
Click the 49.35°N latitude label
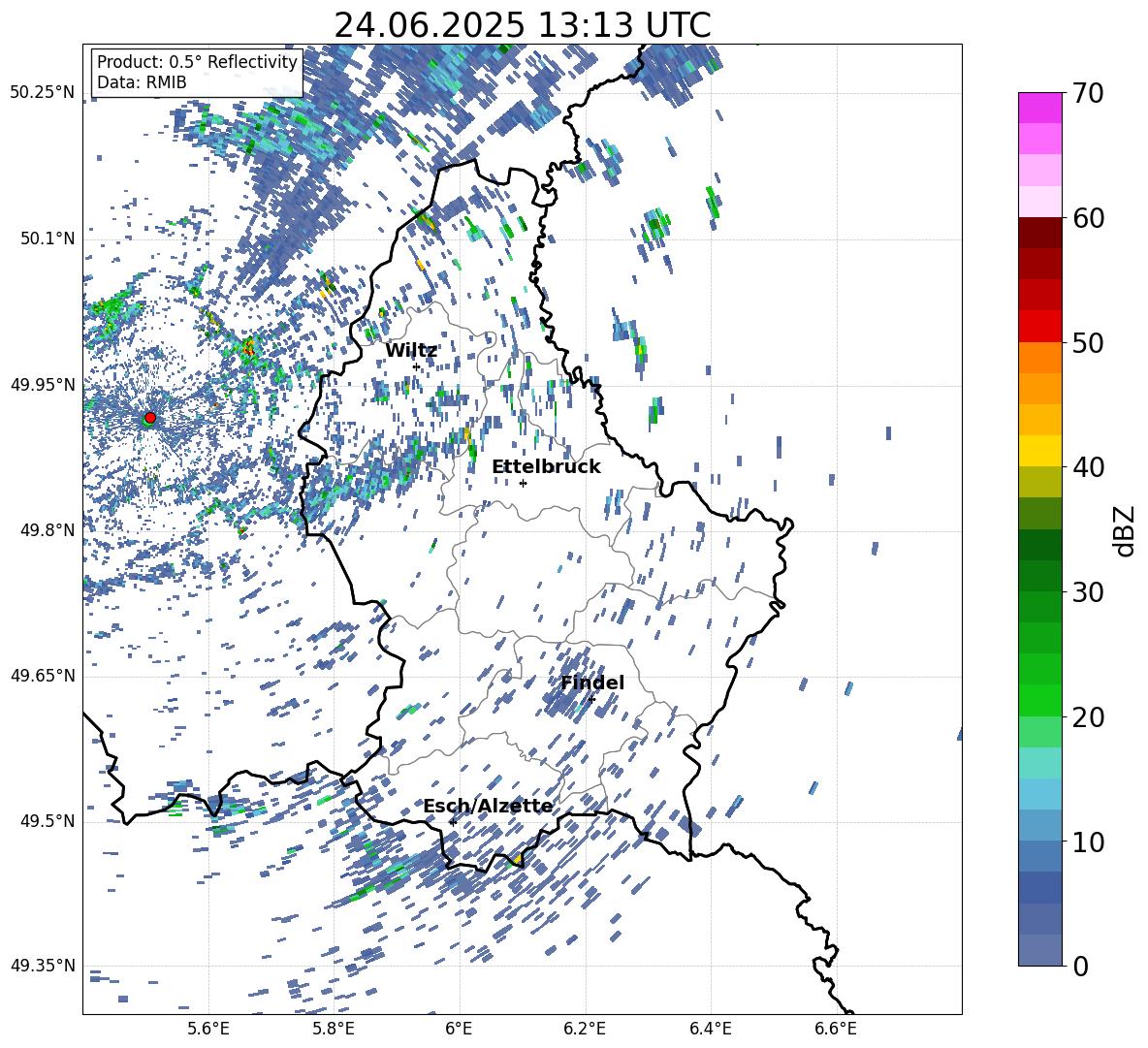point(43,966)
